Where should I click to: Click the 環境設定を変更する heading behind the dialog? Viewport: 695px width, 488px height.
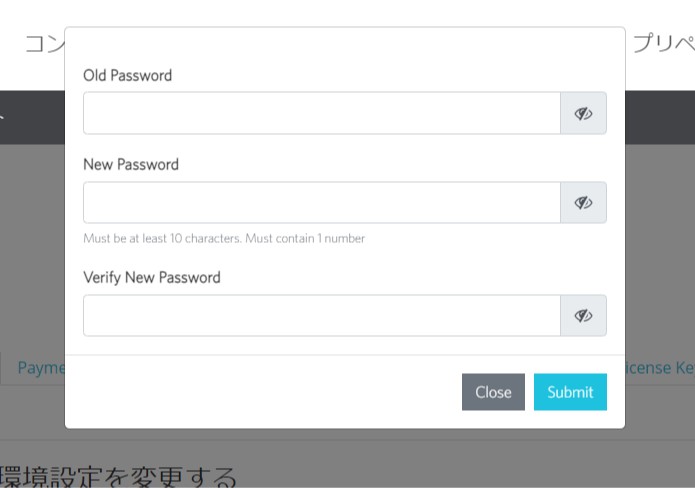(x=117, y=477)
